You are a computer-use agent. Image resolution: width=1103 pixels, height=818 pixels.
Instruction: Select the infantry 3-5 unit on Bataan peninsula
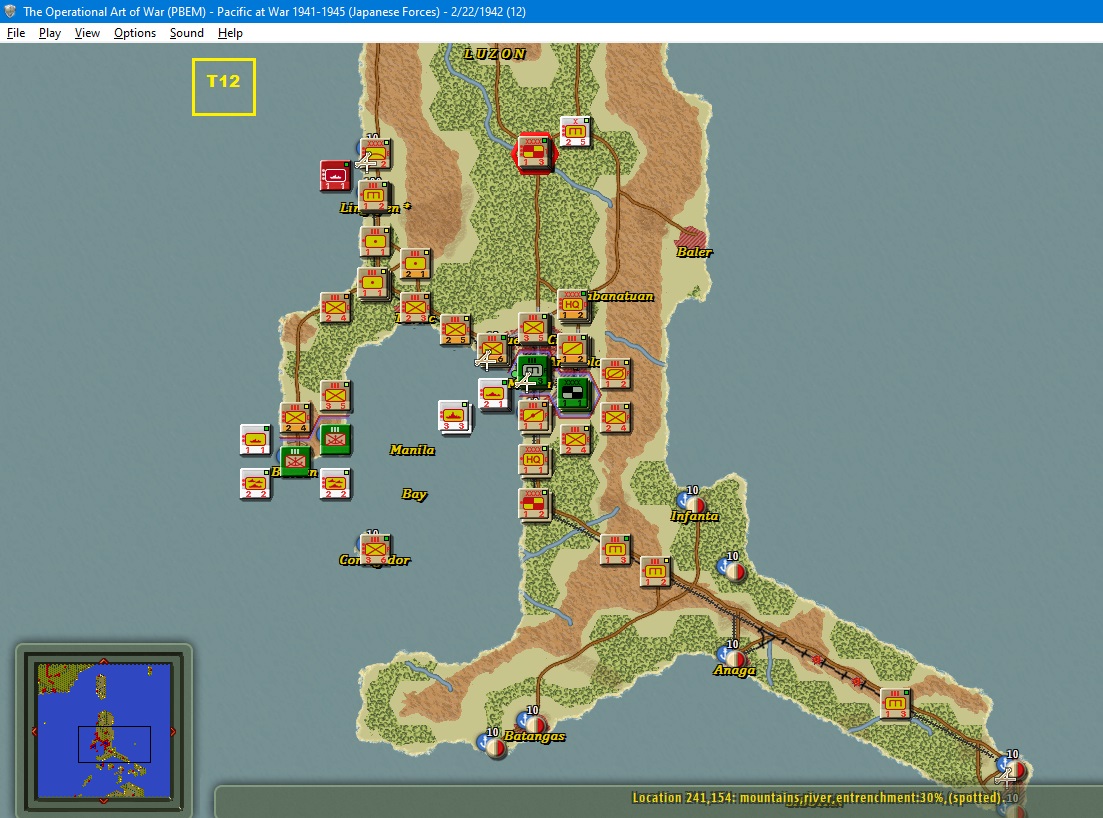pos(336,395)
